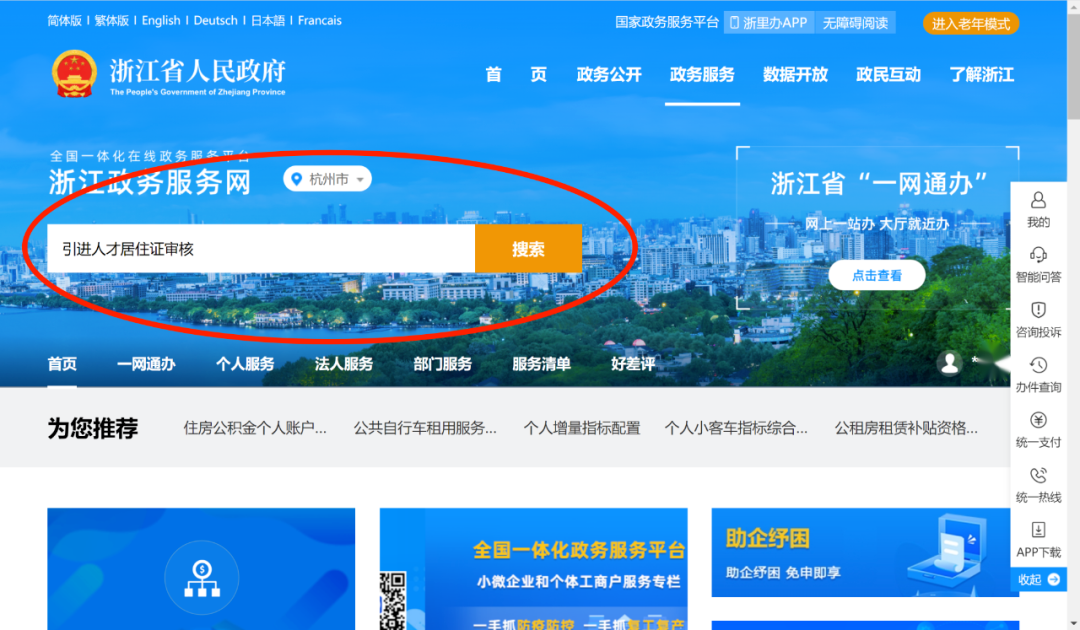
Task: Open 统一支付 yen icon
Action: pyautogui.click(x=1038, y=420)
